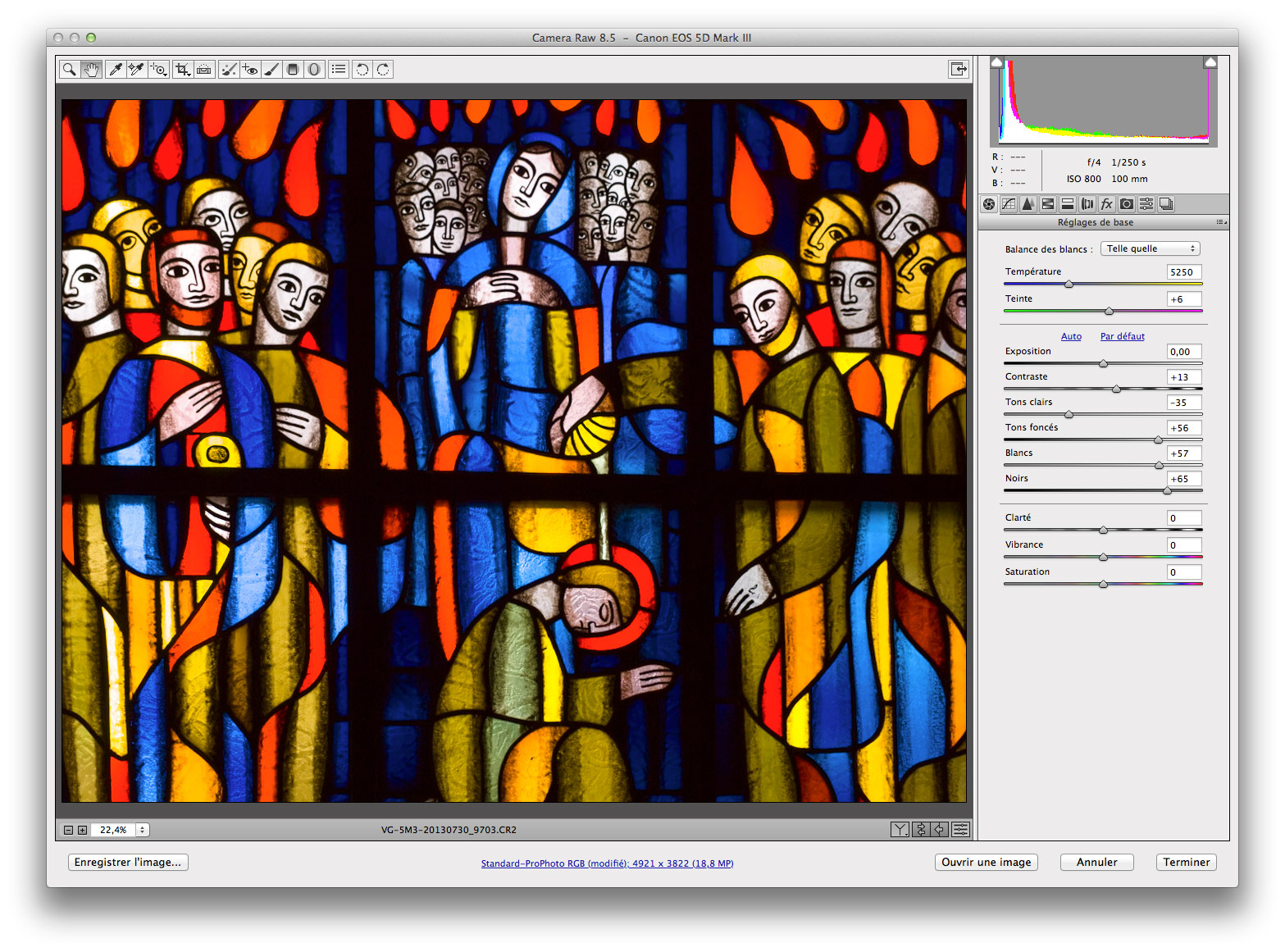Adjust the Blancs slider handle
The height and width of the screenshot is (952, 1285).
pos(1159,465)
